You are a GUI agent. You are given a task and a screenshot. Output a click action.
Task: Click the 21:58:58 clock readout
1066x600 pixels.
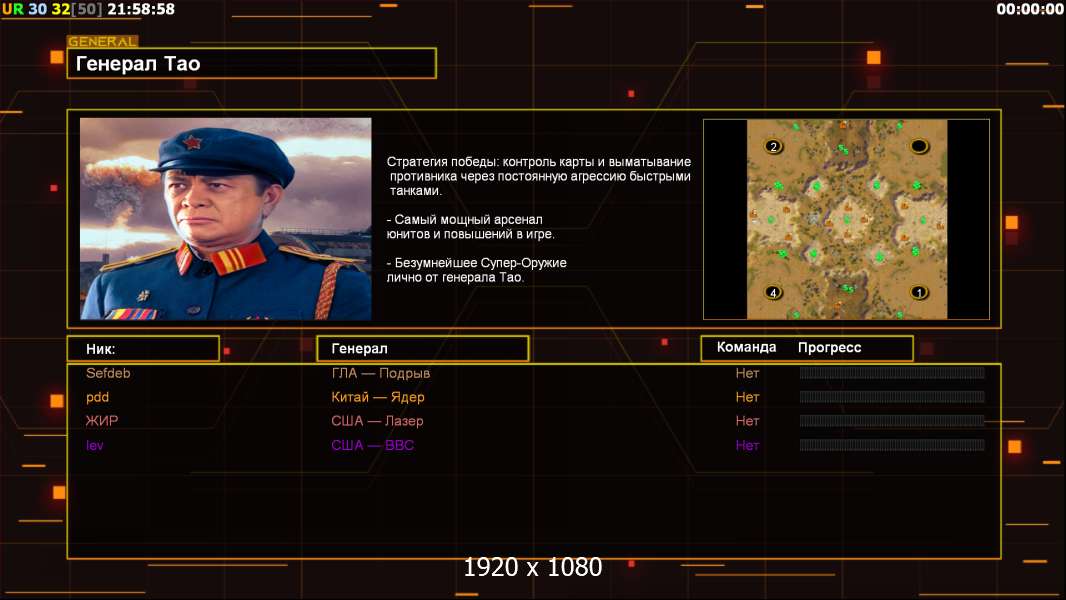pyautogui.click(x=141, y=10)
